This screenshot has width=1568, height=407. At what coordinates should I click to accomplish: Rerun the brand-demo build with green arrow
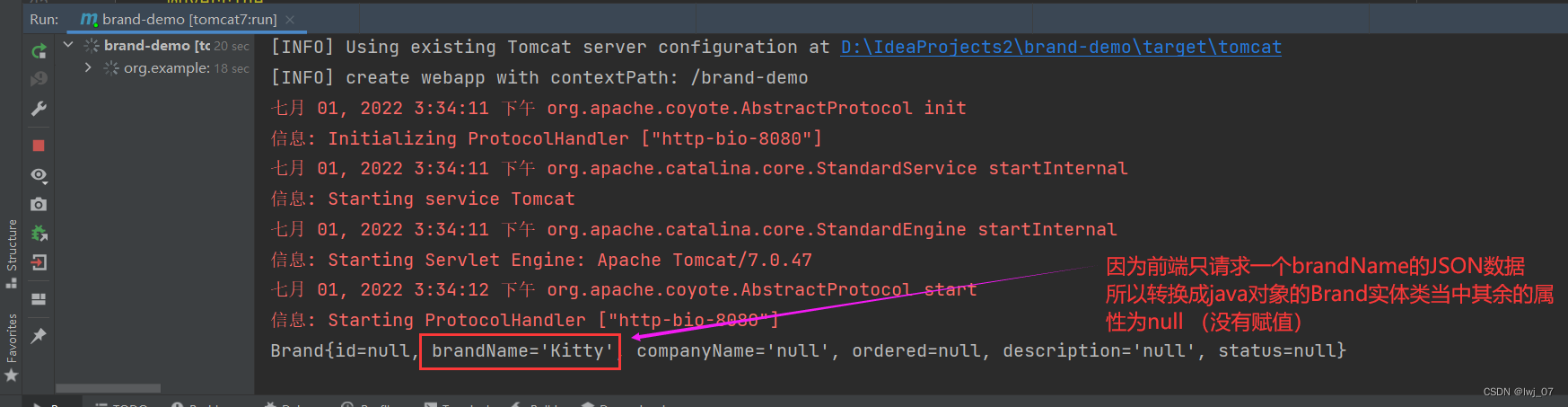pos(39,51)
